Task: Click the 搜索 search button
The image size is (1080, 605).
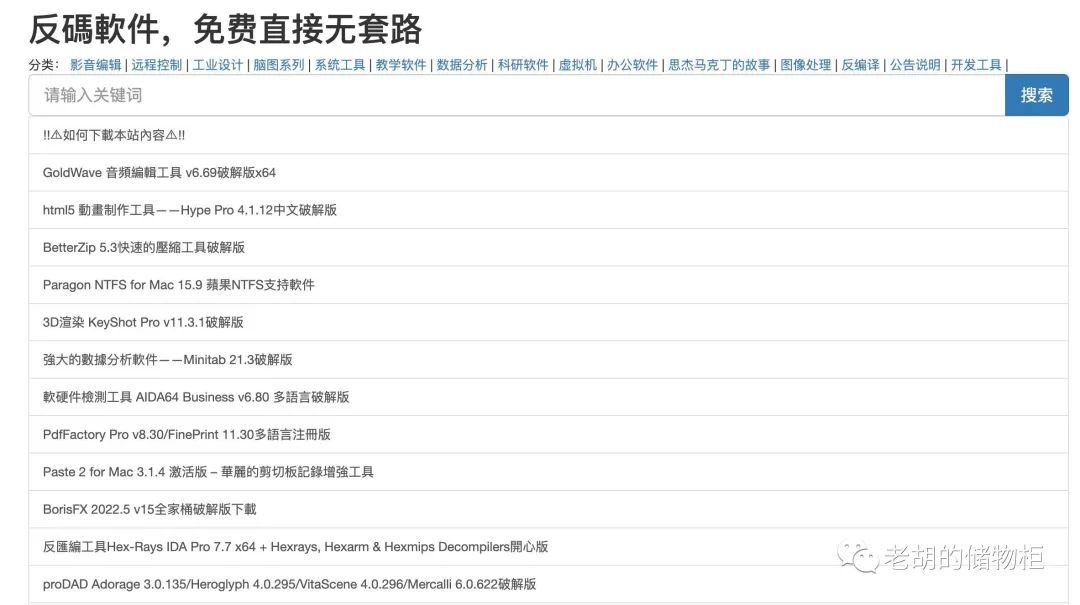Action: 1036,95
